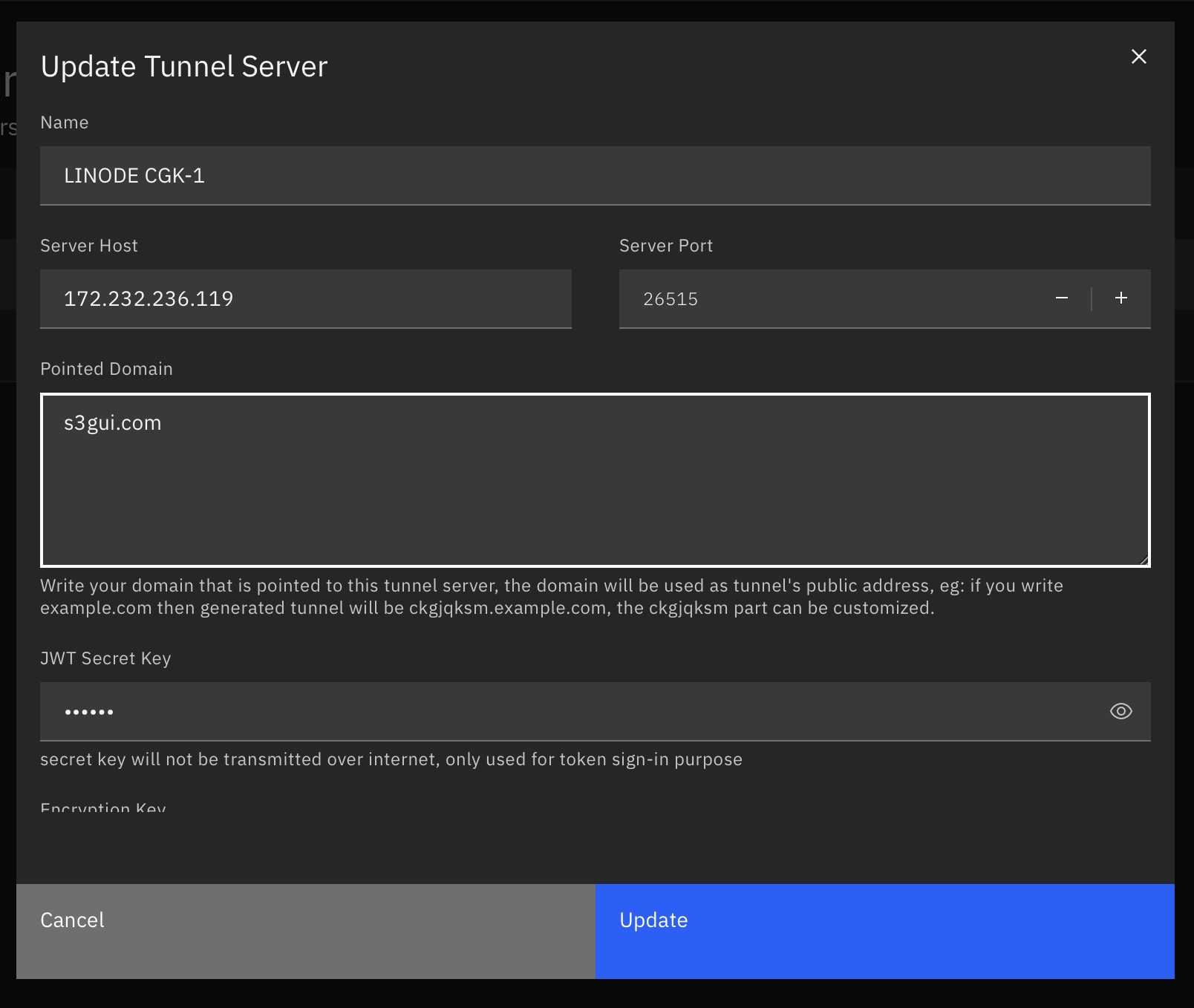Select the Server Host address field
Screen dimensions: 1194x1008
tap(304, 298)
